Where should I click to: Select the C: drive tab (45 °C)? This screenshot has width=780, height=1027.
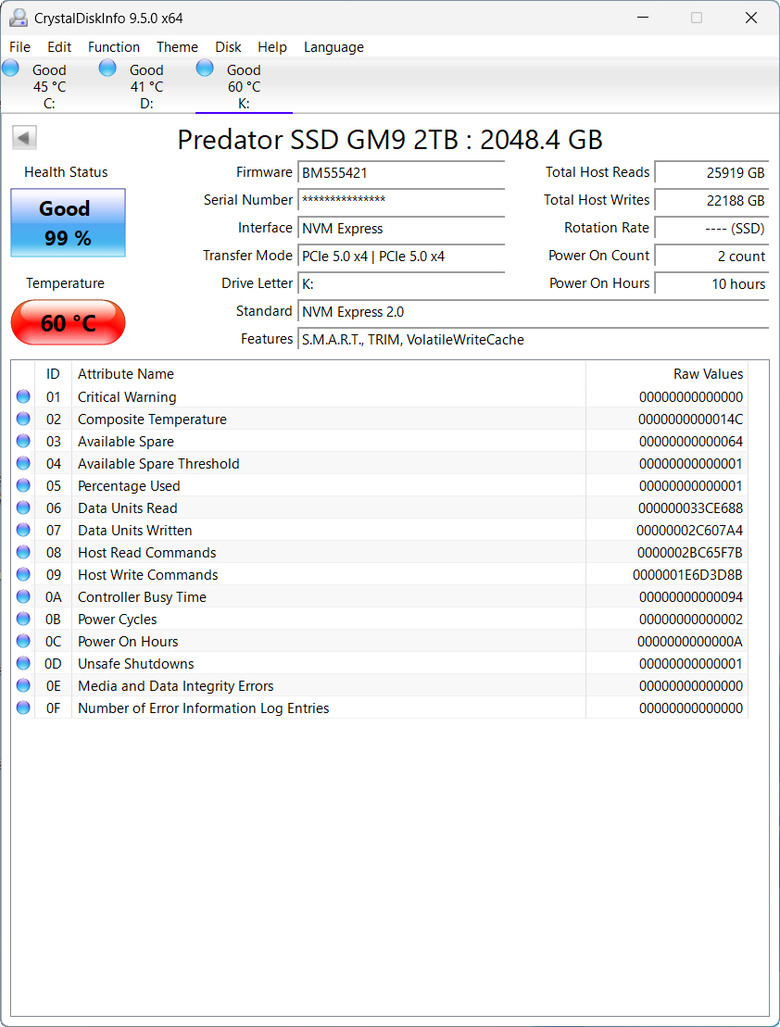[x=48, y=86]
